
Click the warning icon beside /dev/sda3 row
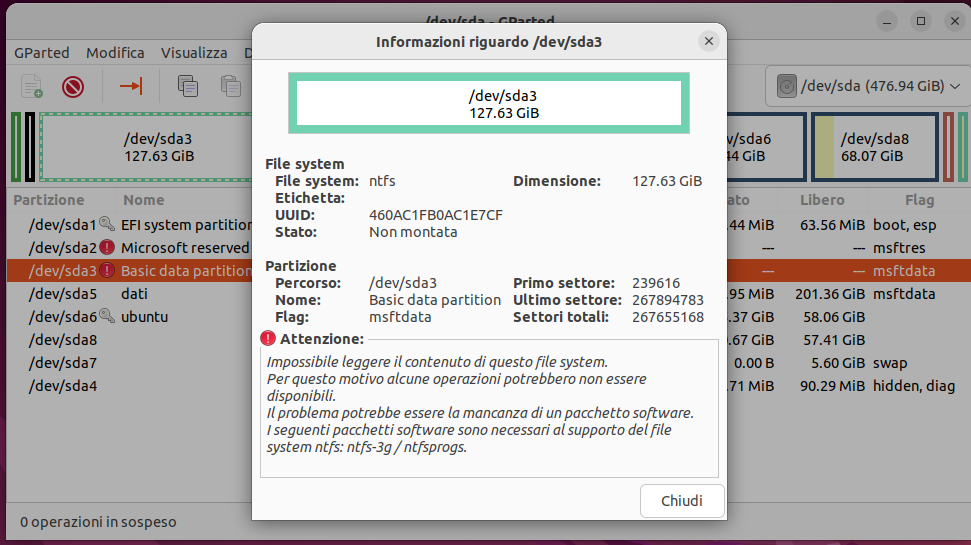107,270
